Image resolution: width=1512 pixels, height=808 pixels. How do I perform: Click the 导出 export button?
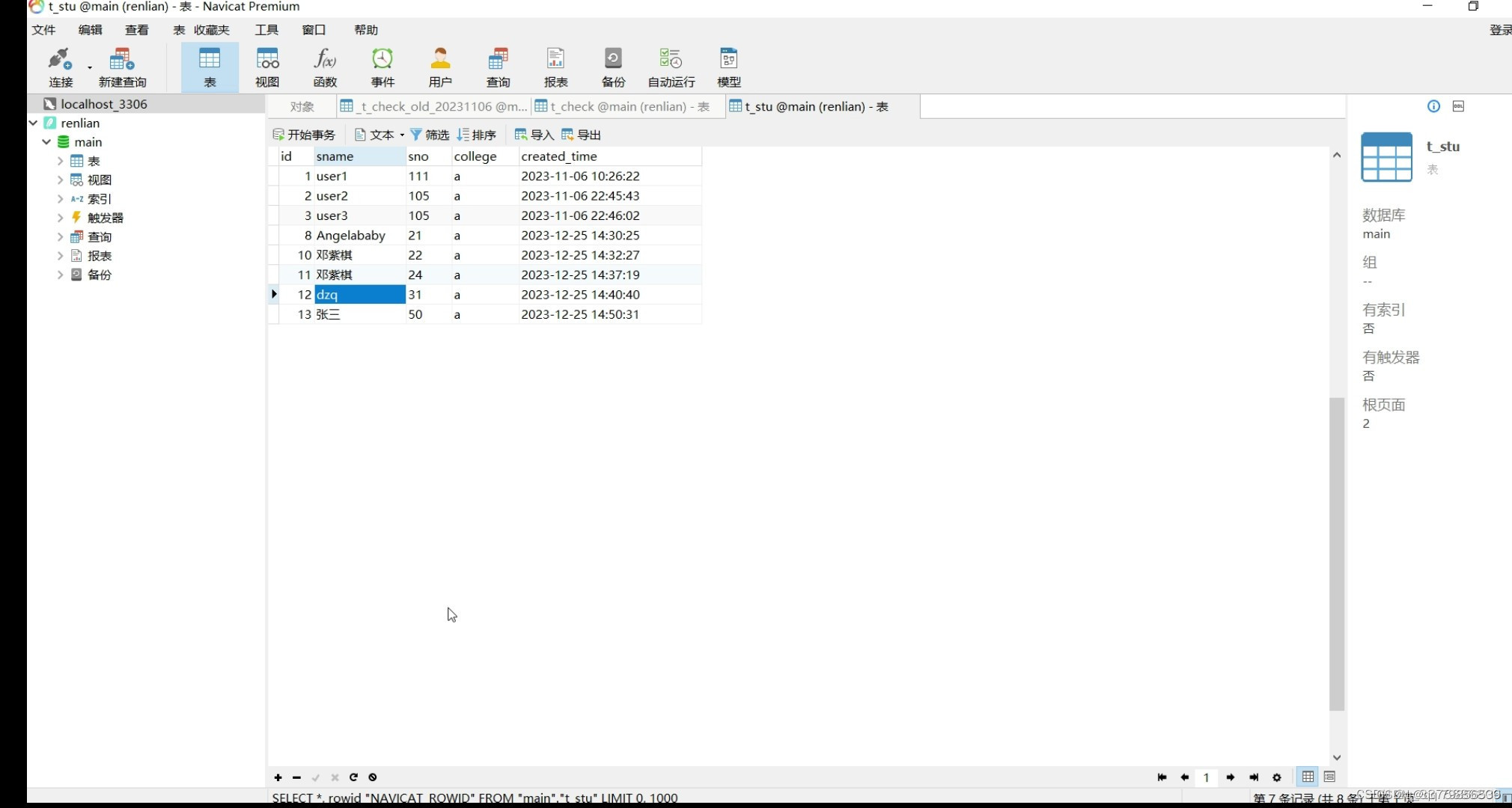click(582, 135)
